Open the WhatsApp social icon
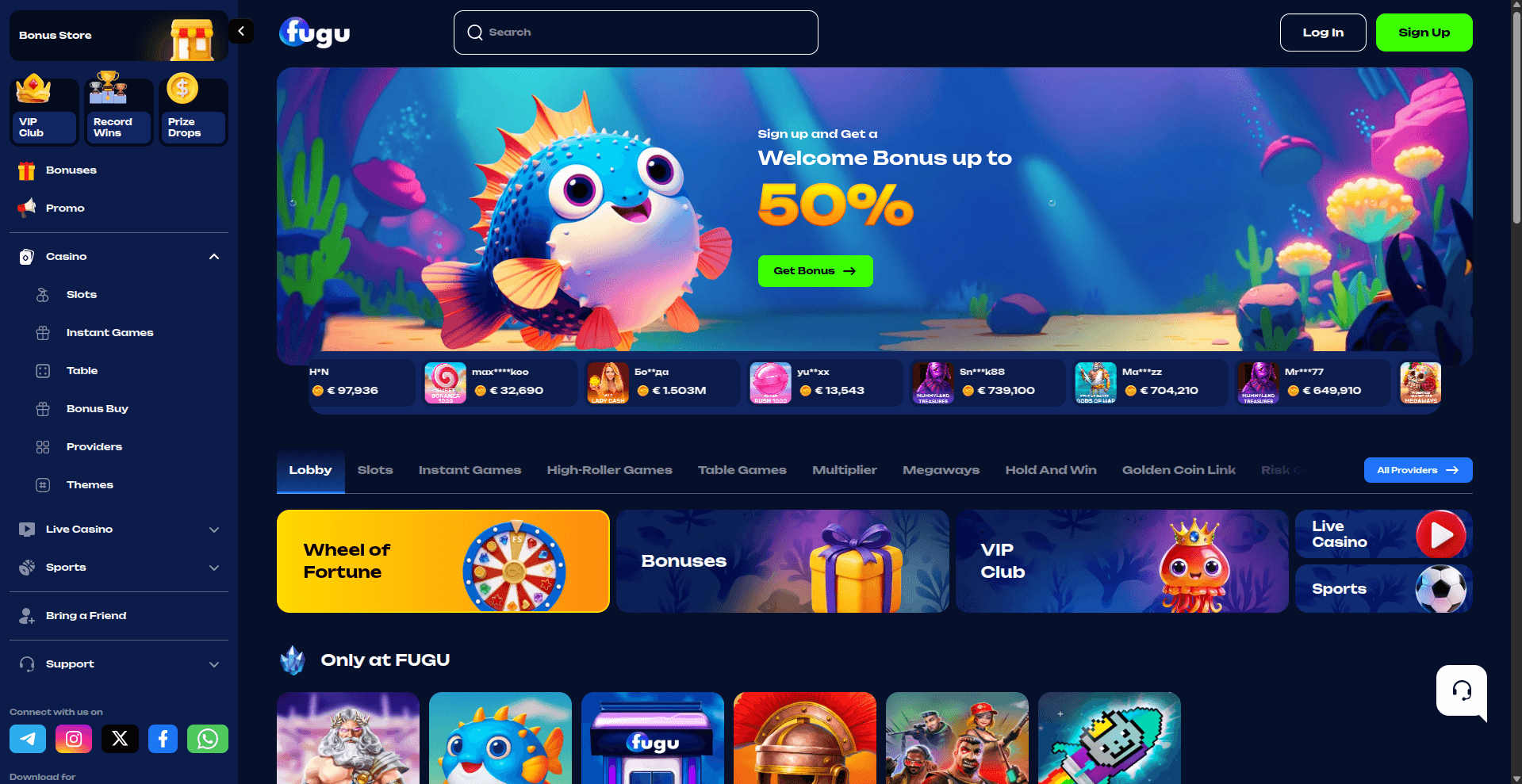Screen dimensions: 1522x784 click(x=208, y=739)
